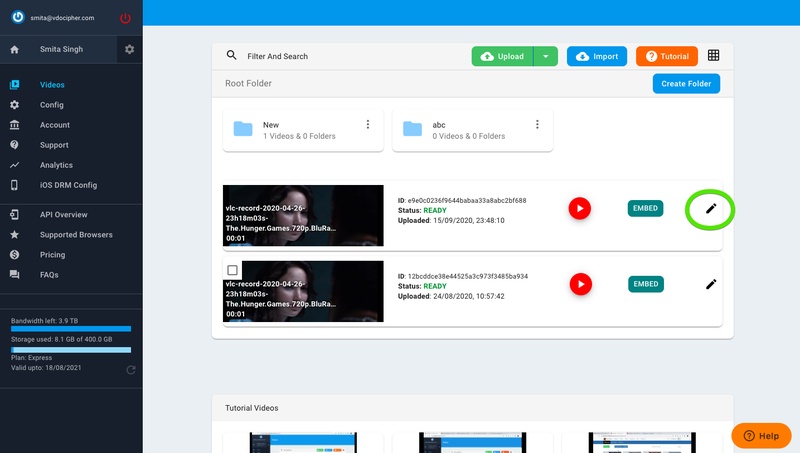800x453 pixels.
Task: Click the Supported Browsers star icon
Action: (x=14, y=235)
